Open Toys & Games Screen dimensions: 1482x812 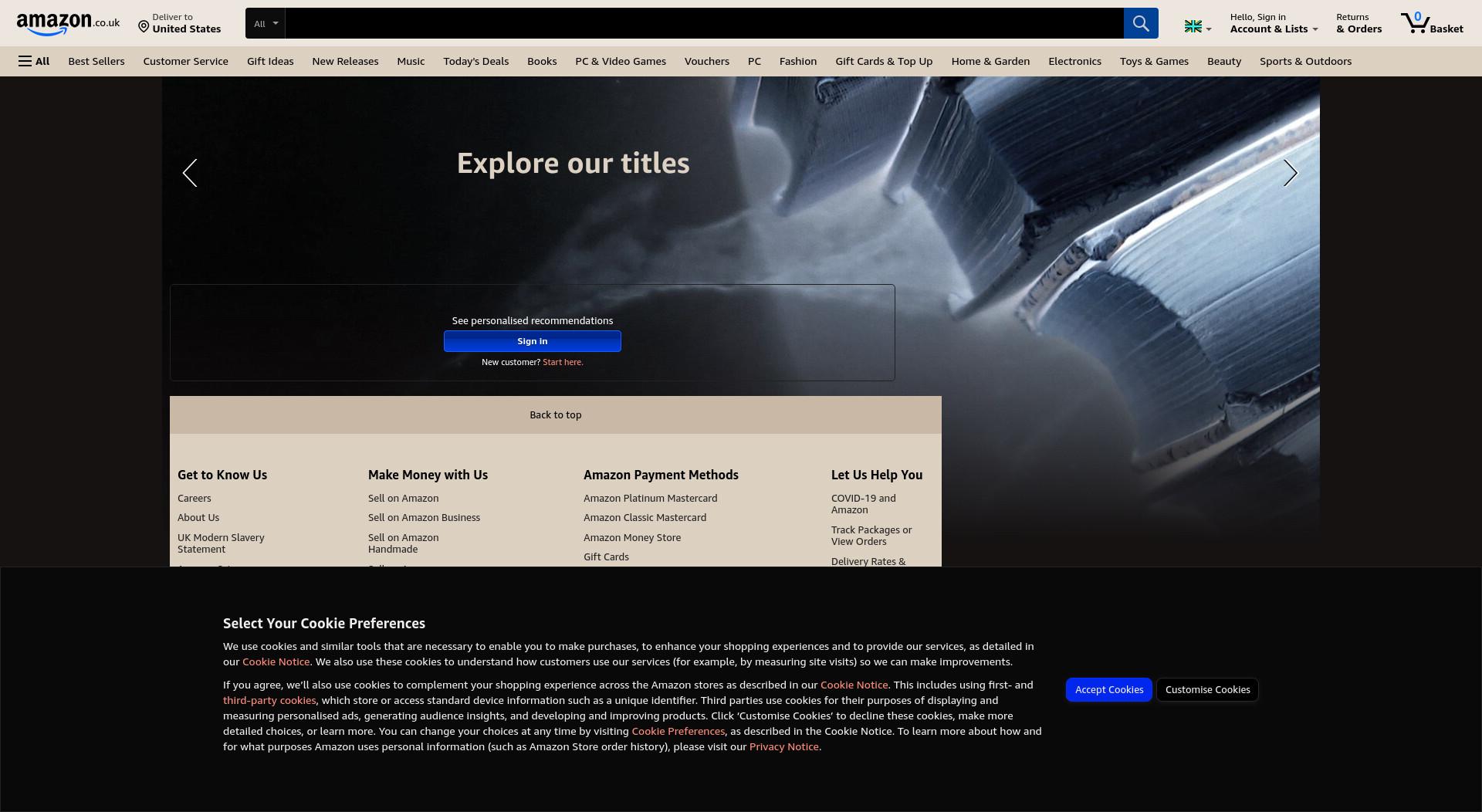(x=1154, y=61)
